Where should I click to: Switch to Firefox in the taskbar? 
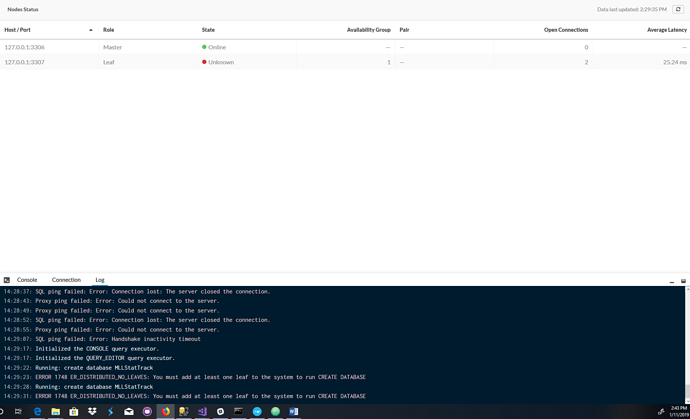point(165,412)
